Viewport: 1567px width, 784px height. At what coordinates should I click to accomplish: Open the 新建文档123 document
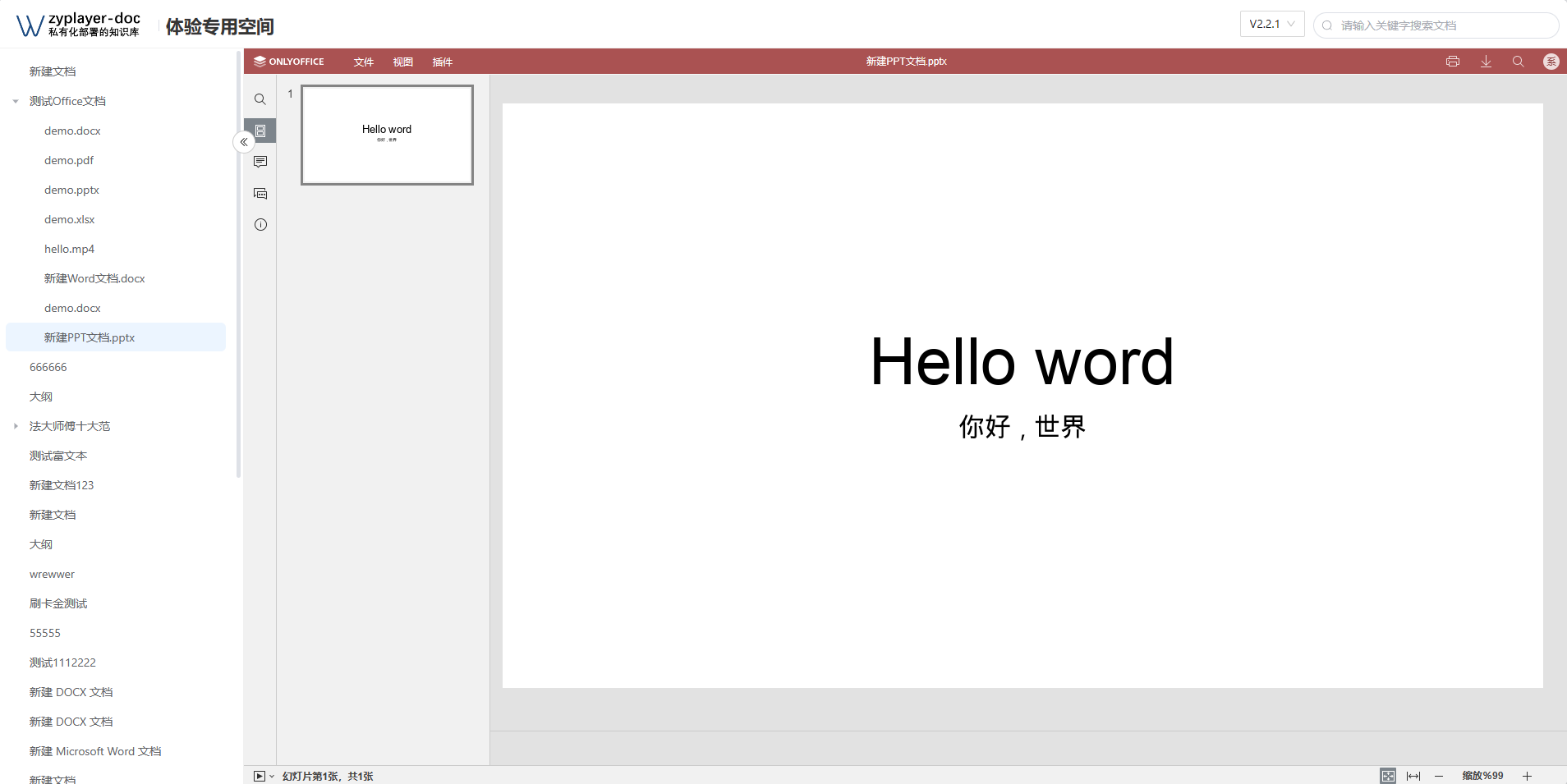(x=62, y=485)
